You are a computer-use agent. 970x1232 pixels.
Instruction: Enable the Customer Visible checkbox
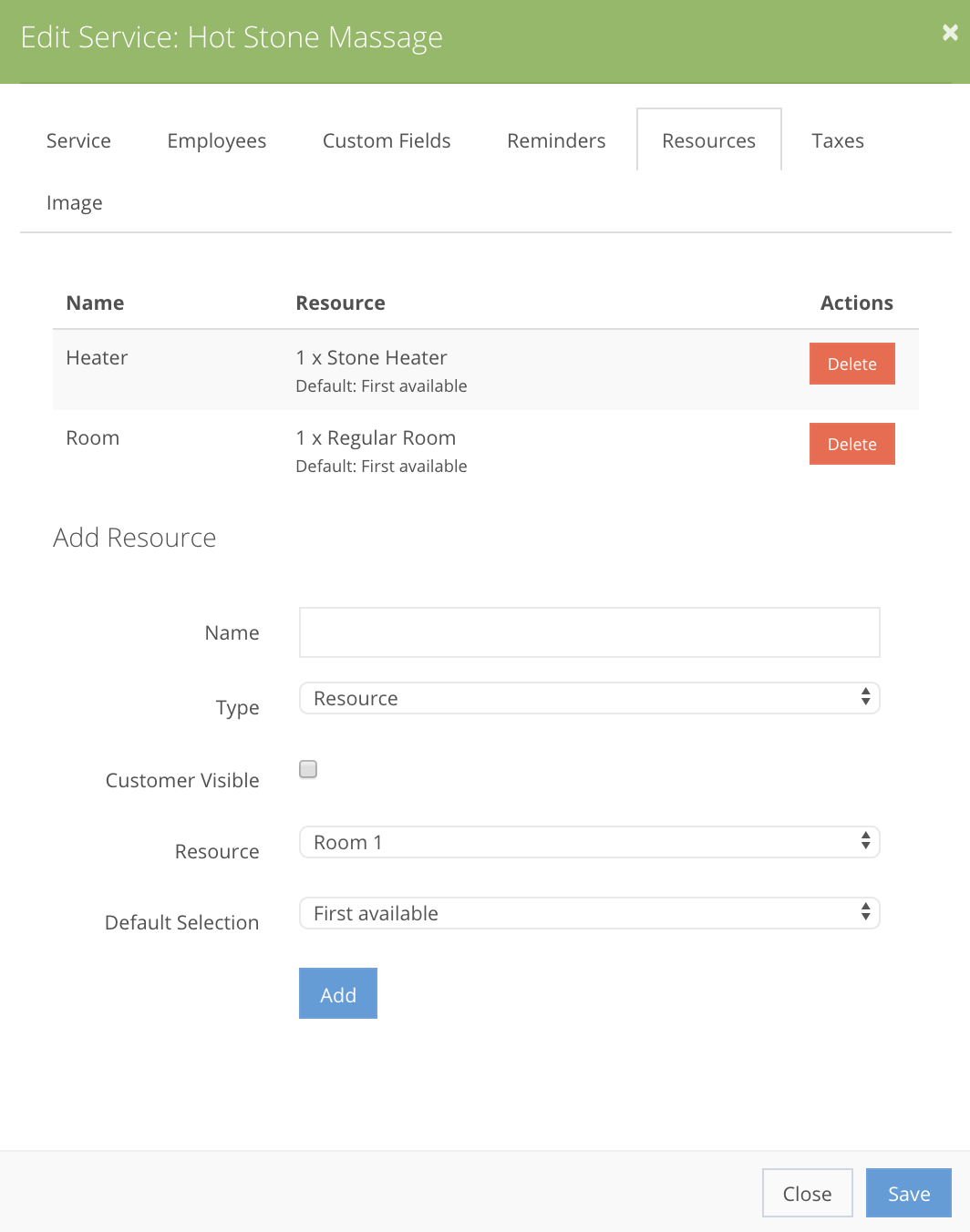pos(307,769)
